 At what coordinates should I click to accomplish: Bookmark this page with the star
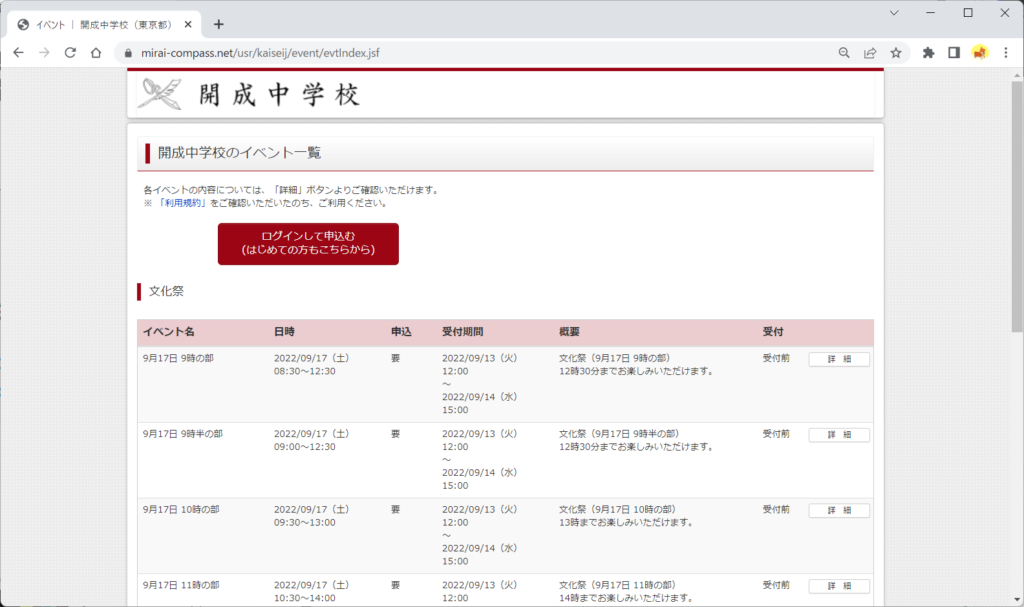coord(896,53)
